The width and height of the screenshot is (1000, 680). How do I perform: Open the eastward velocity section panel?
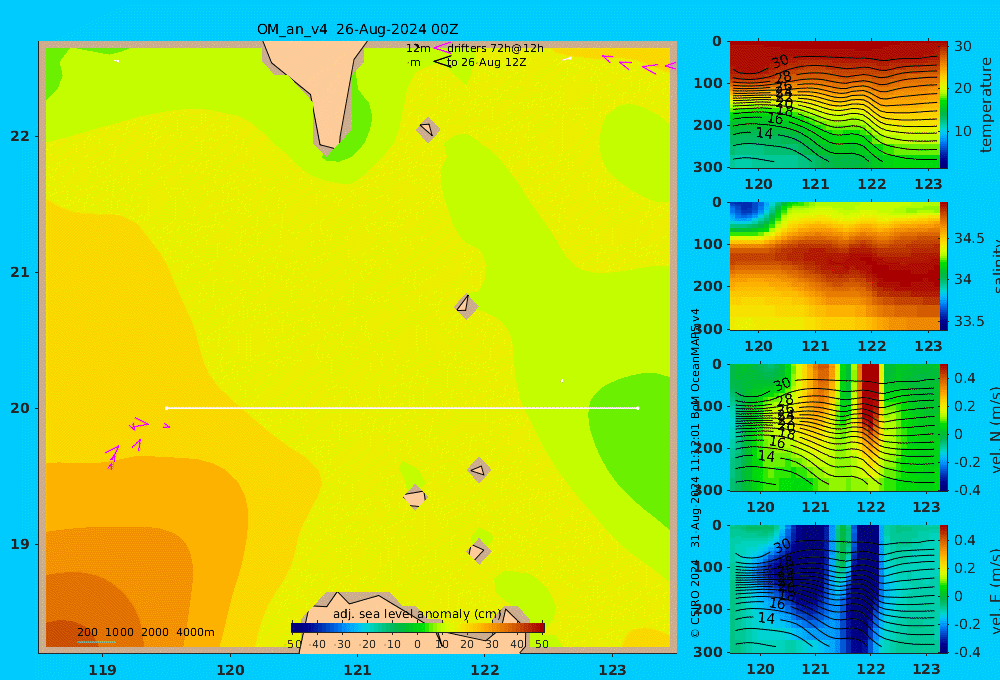834,589
